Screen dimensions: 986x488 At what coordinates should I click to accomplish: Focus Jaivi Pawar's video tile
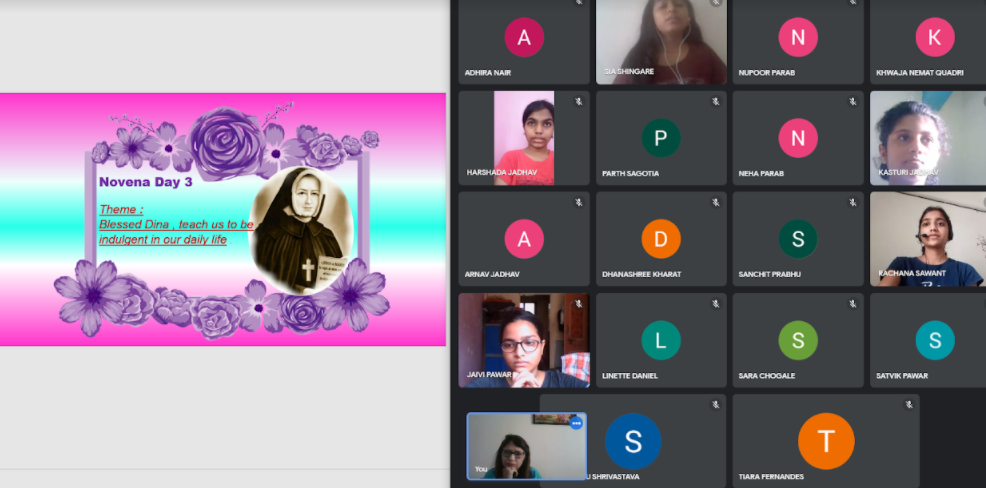pos(523,340)
